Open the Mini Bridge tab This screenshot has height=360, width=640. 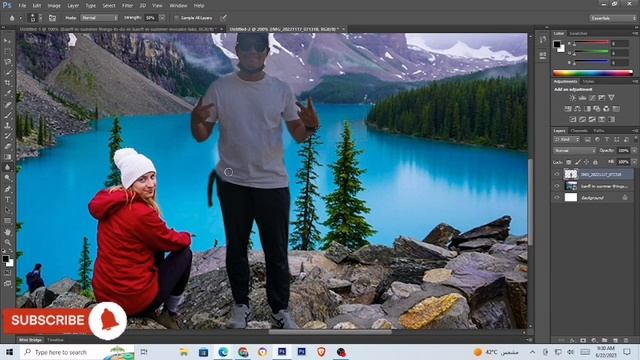pyautogui.click(x=30, y=340)
